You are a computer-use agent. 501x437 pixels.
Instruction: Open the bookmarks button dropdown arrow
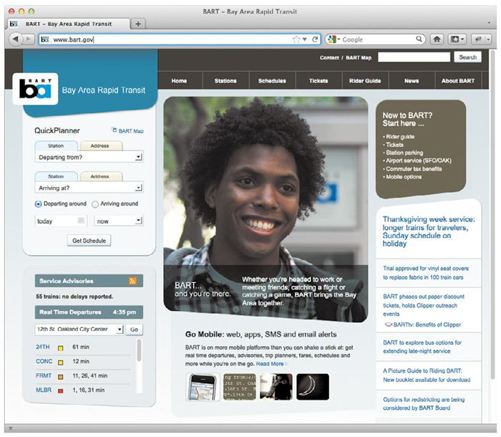[462, 39]
